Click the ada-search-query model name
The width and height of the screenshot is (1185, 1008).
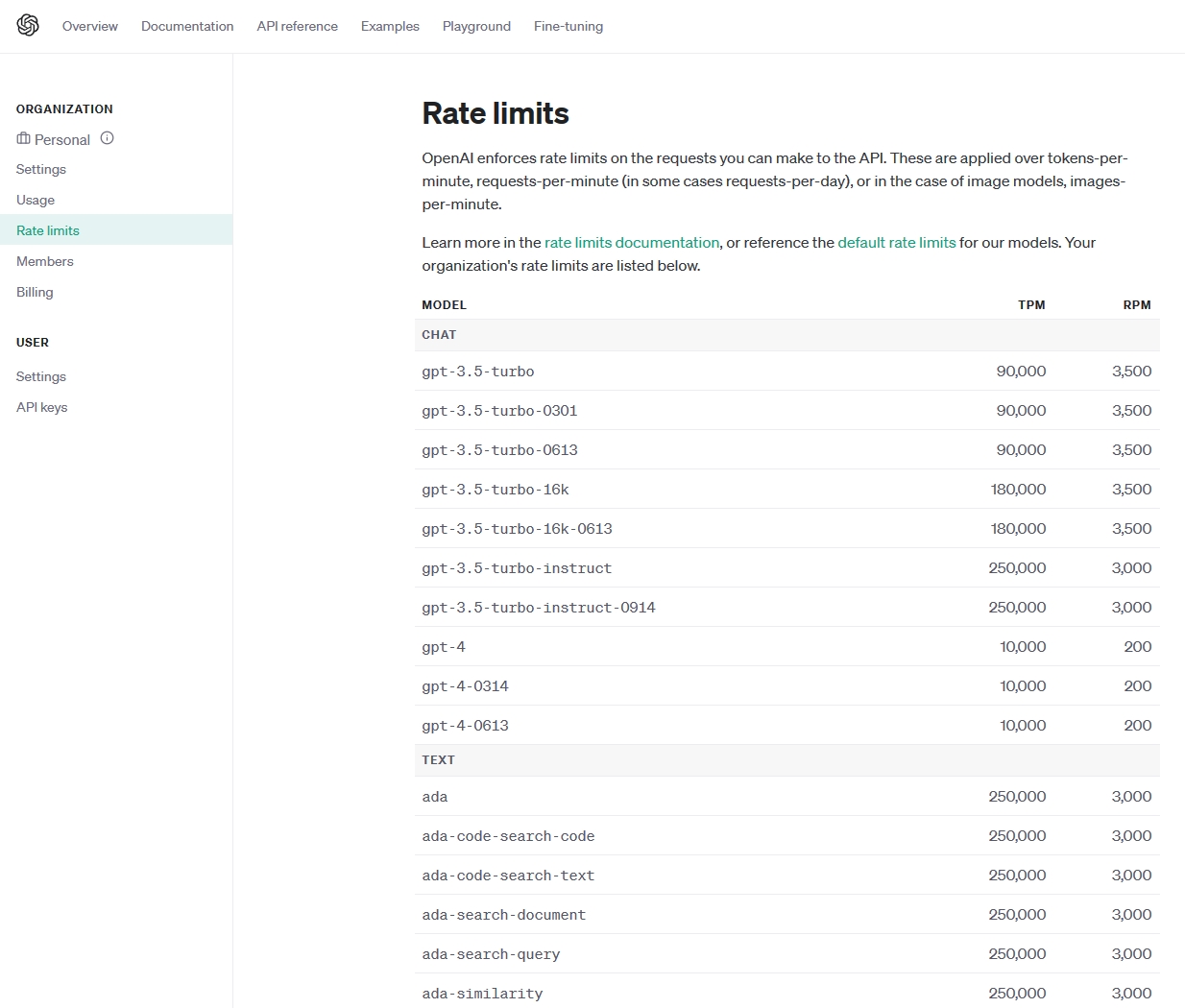click(491, 954)
